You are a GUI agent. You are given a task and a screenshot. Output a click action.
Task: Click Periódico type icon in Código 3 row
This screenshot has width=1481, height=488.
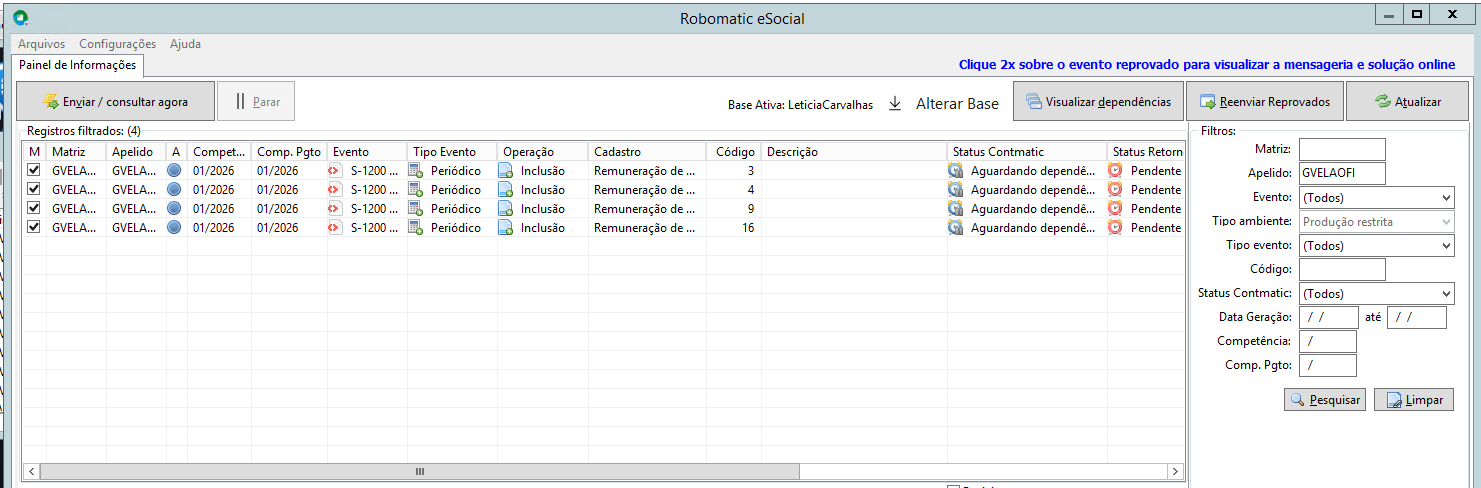[416, 170]
